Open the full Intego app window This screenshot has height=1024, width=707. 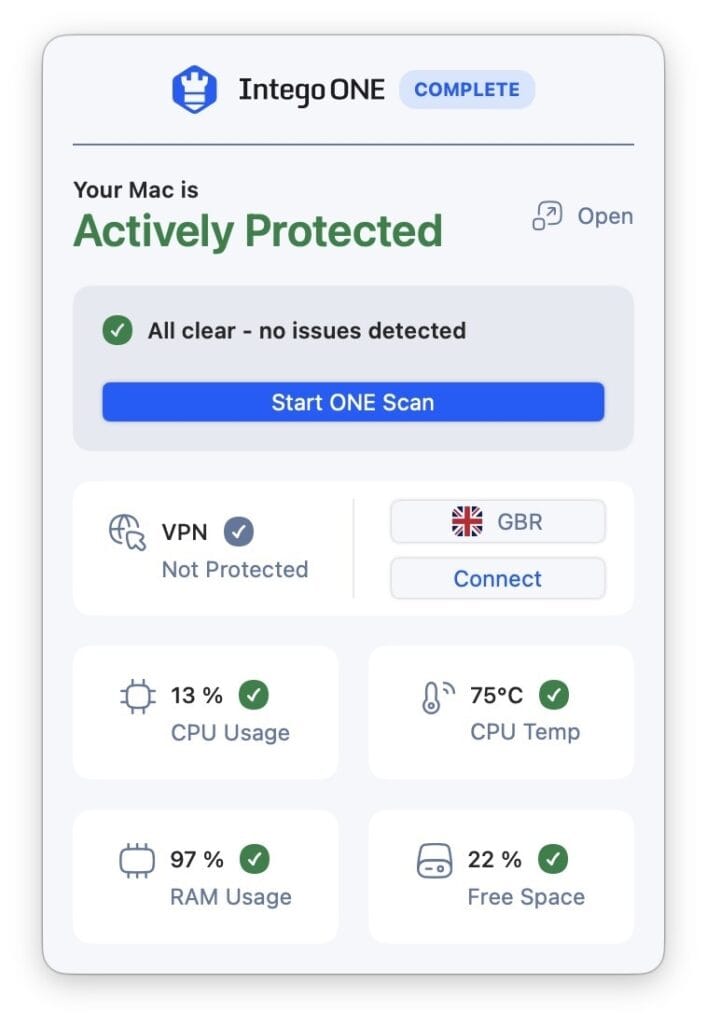tap(604, 216)
